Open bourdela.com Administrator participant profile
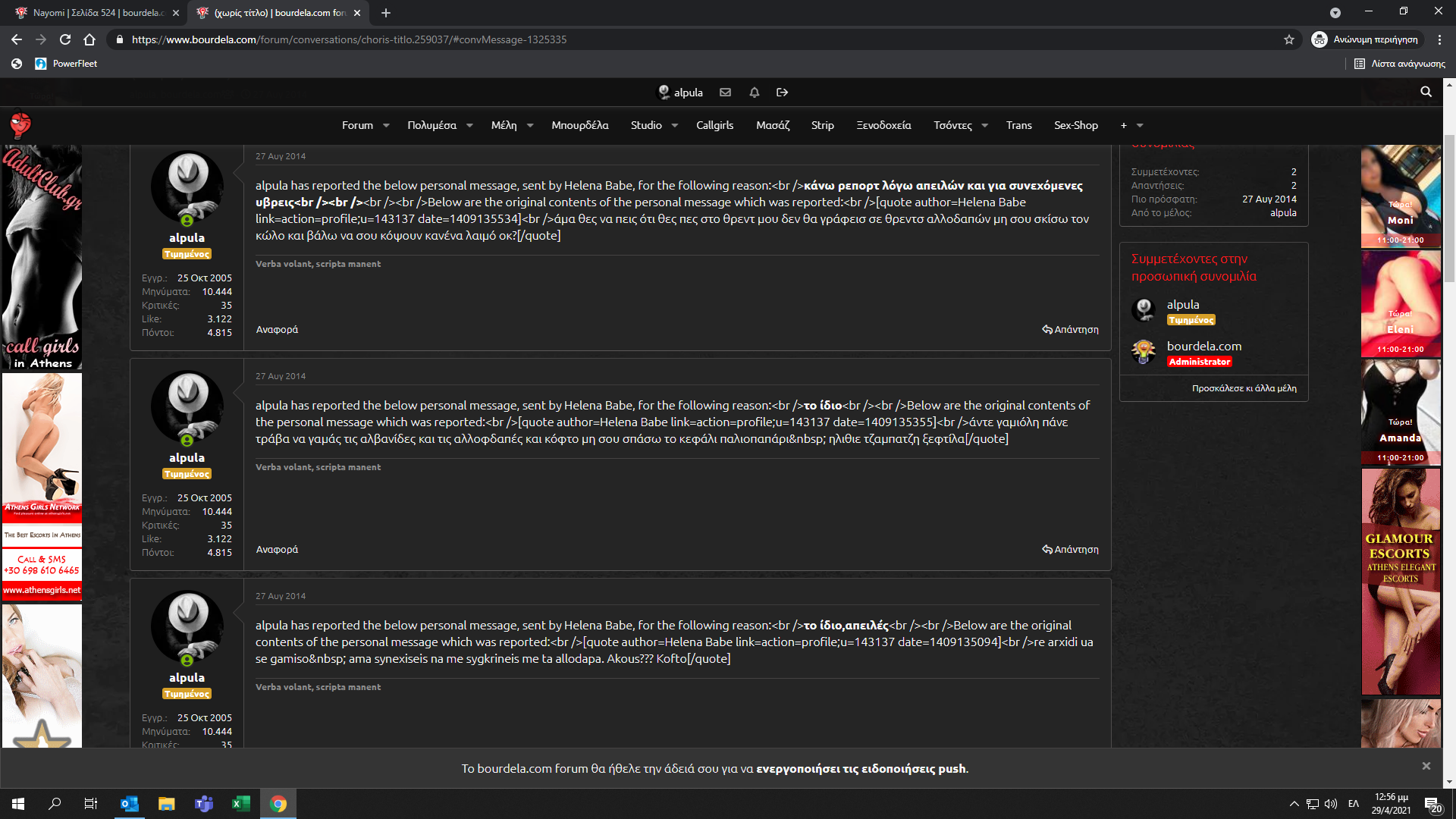 coord(1203,346)
